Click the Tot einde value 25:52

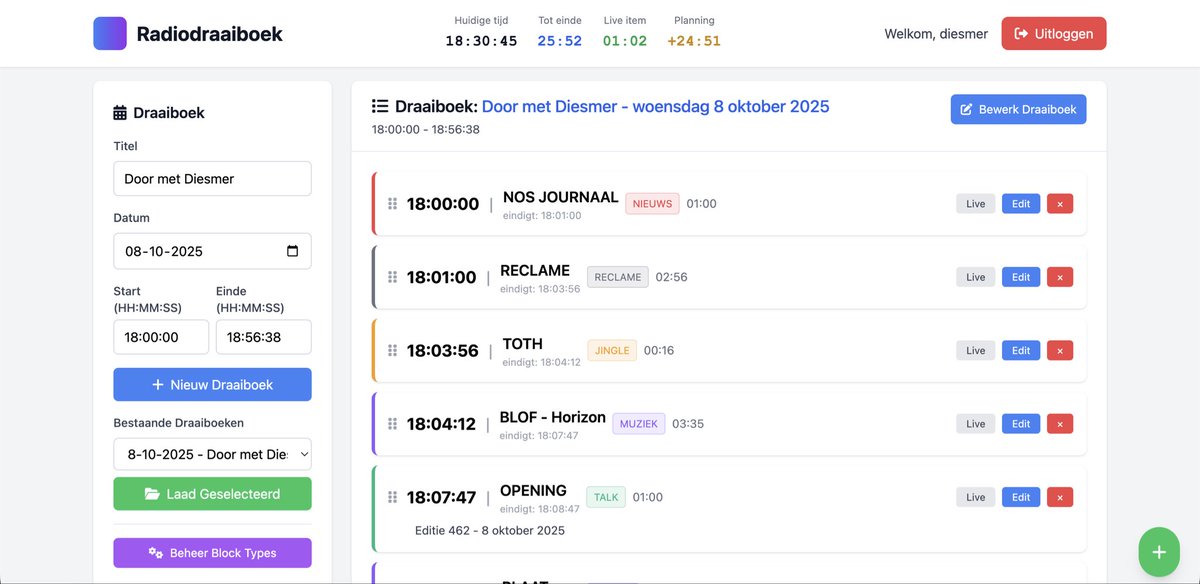point(560,41)
